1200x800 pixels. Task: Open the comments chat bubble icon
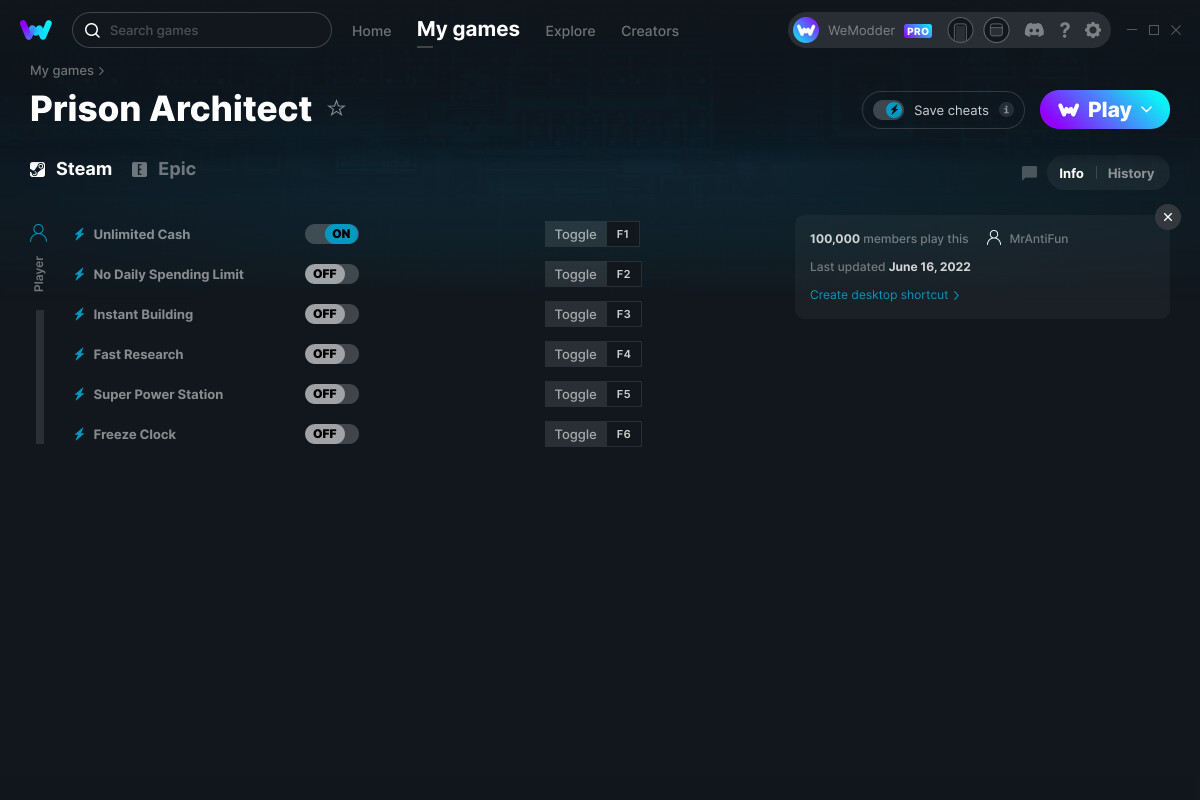pos(1029,173)
